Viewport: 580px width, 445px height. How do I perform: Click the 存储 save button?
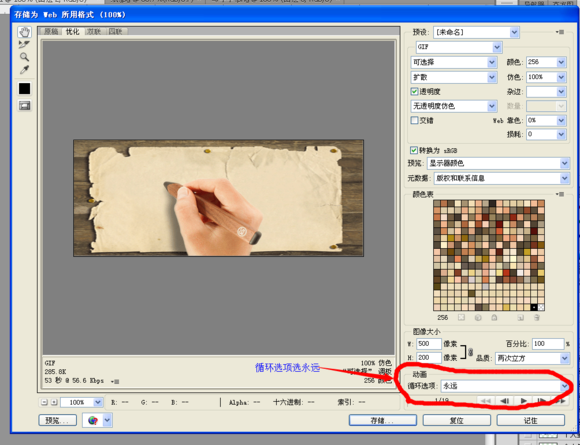[383, 420]
